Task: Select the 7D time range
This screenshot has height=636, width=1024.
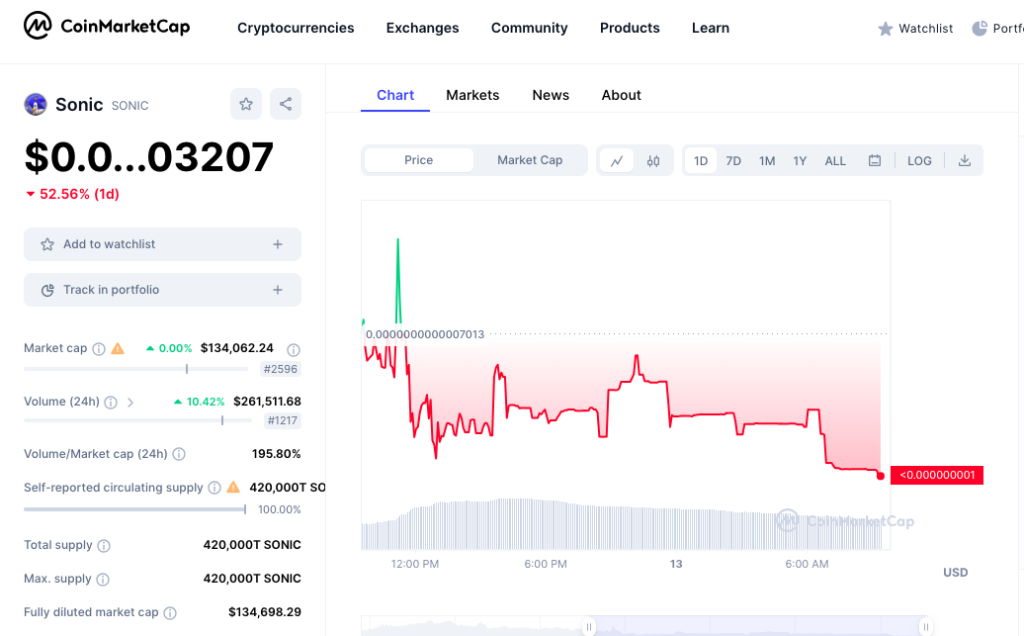Action: click(x=733, y=160)
